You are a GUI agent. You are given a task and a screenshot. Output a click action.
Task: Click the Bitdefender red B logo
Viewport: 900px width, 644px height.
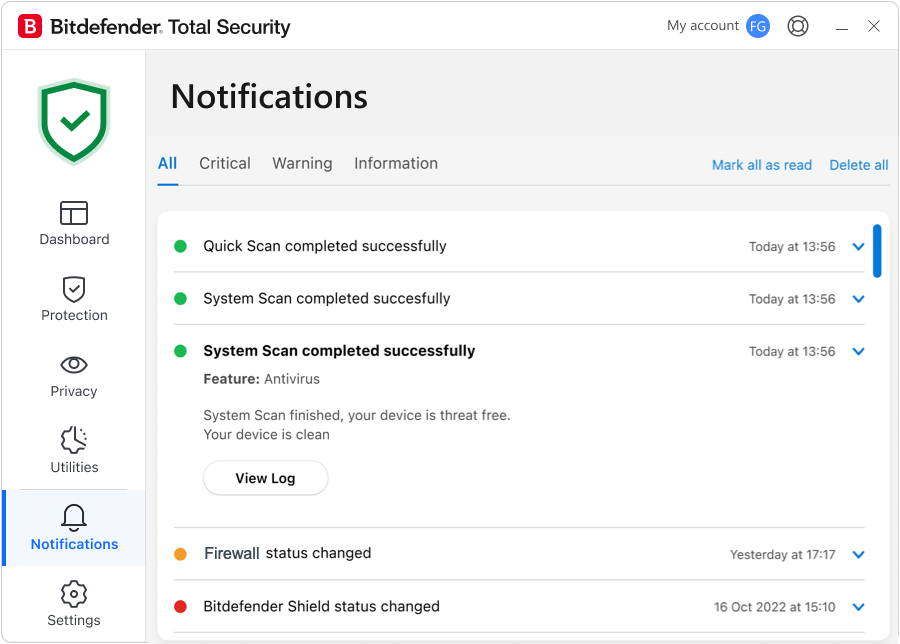tap(30, 26)
